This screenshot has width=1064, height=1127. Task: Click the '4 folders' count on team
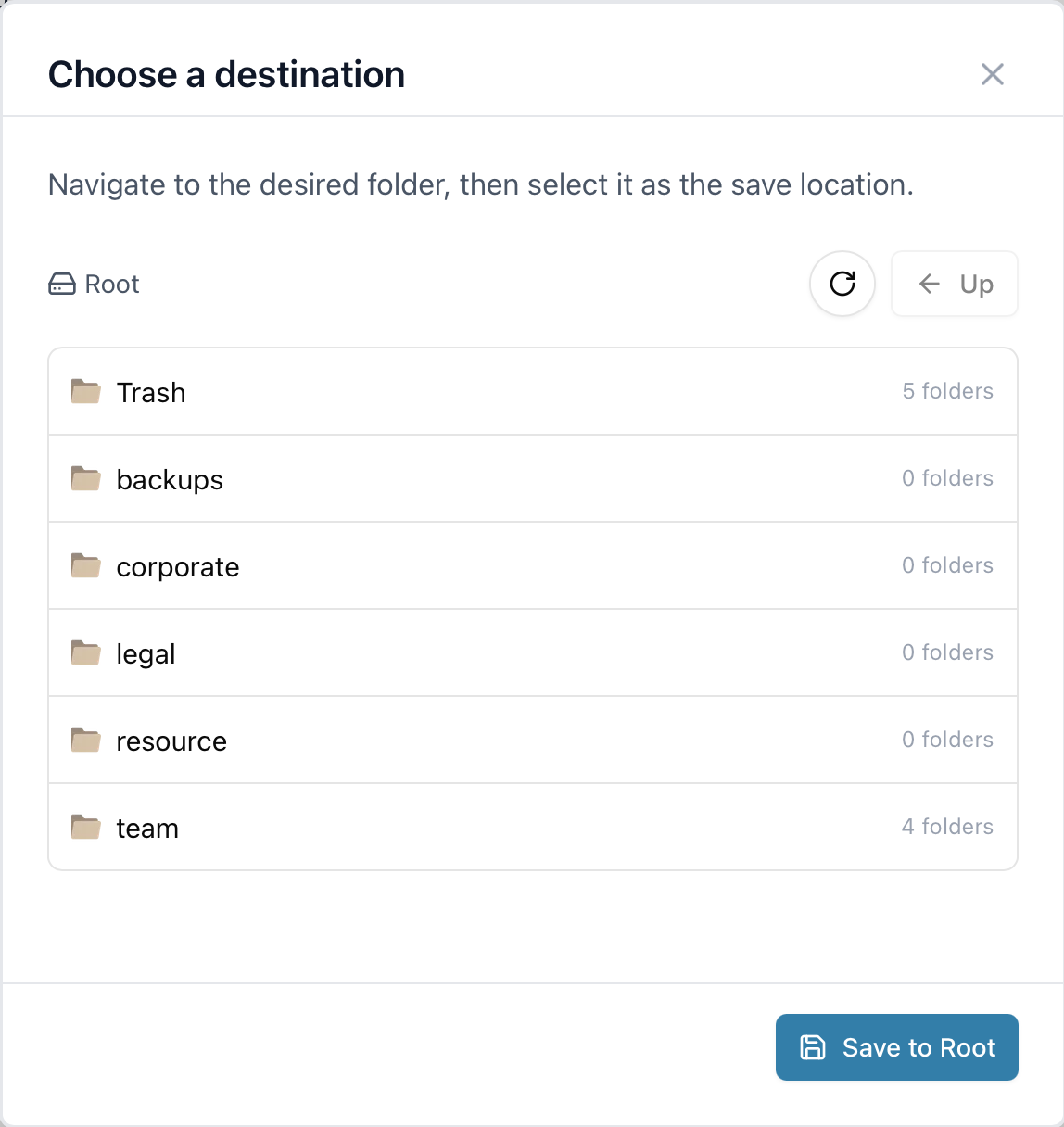947,827
